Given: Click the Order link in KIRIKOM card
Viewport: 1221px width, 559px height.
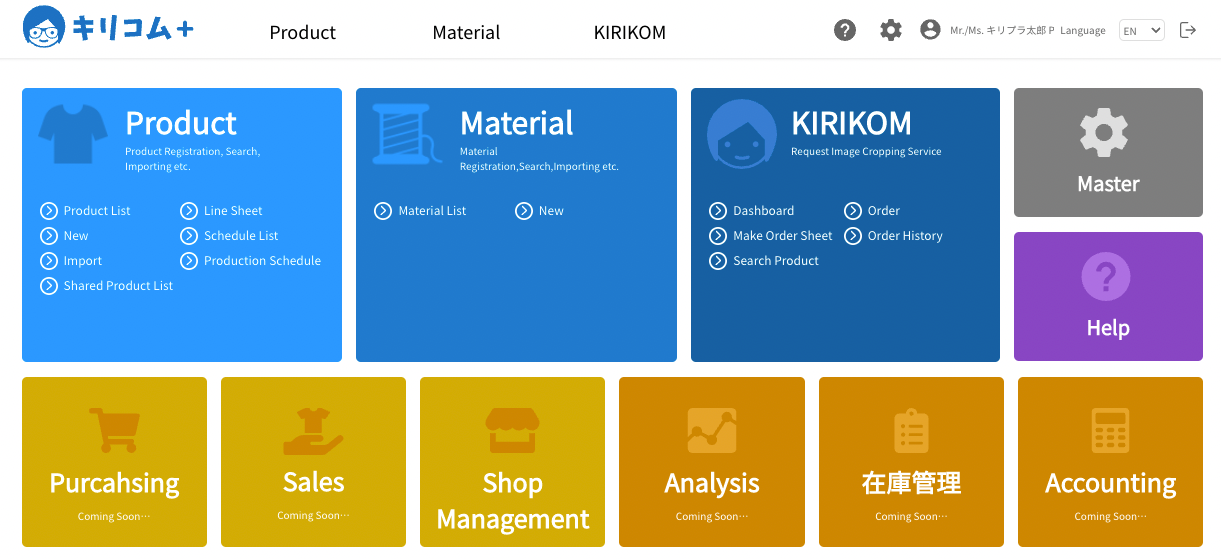Looking at the screenshot, I should pyautogui.click(x=884, y=211).
